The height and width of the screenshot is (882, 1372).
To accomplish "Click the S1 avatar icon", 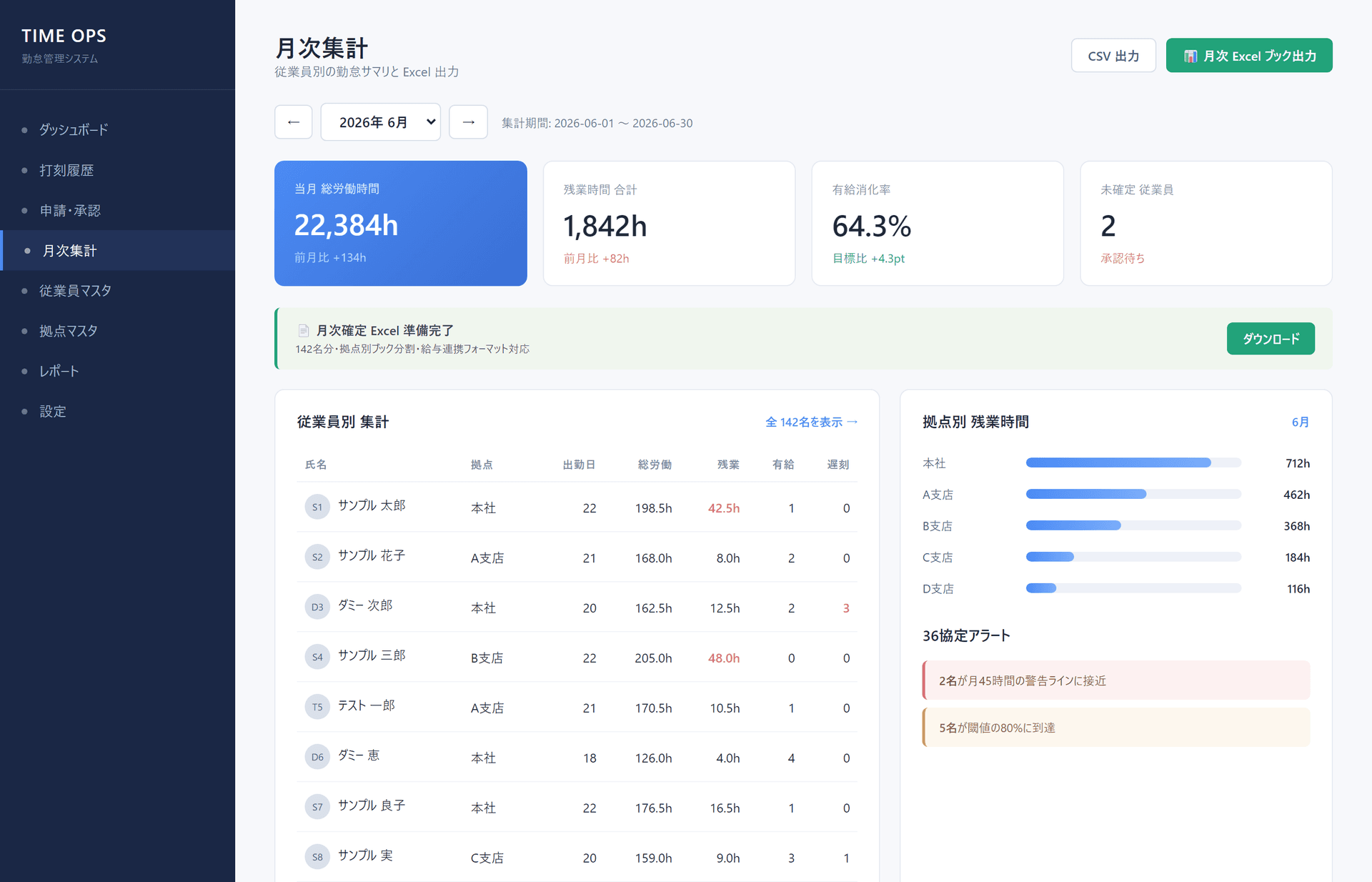I will 317,507.
